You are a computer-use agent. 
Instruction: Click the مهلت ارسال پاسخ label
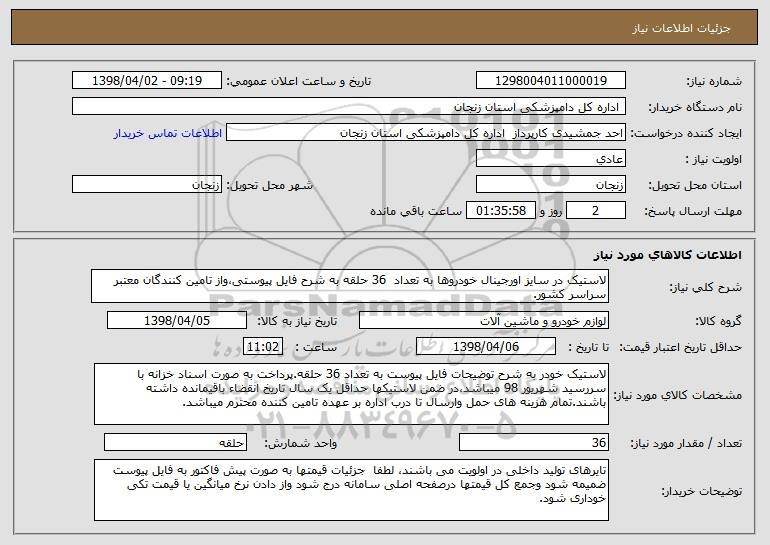(x=693, y=211)
